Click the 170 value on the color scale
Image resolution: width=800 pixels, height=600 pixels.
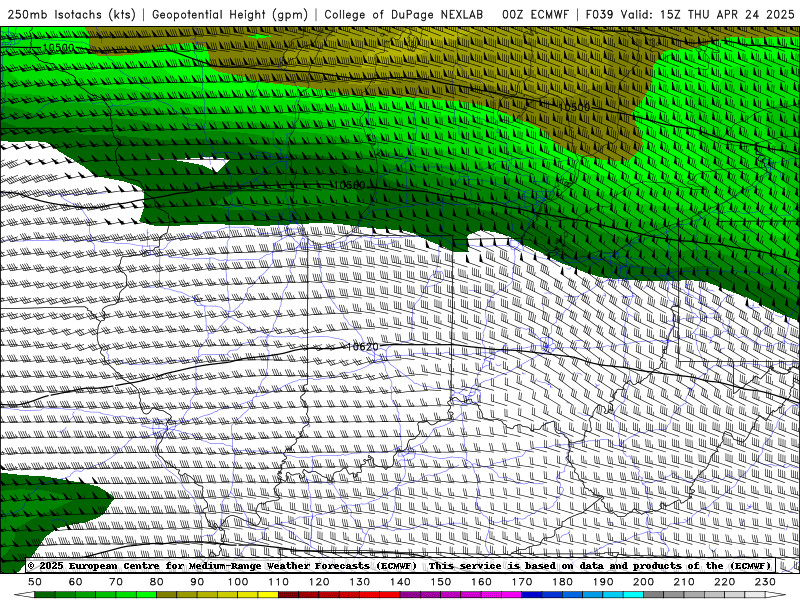pos(522,582)
